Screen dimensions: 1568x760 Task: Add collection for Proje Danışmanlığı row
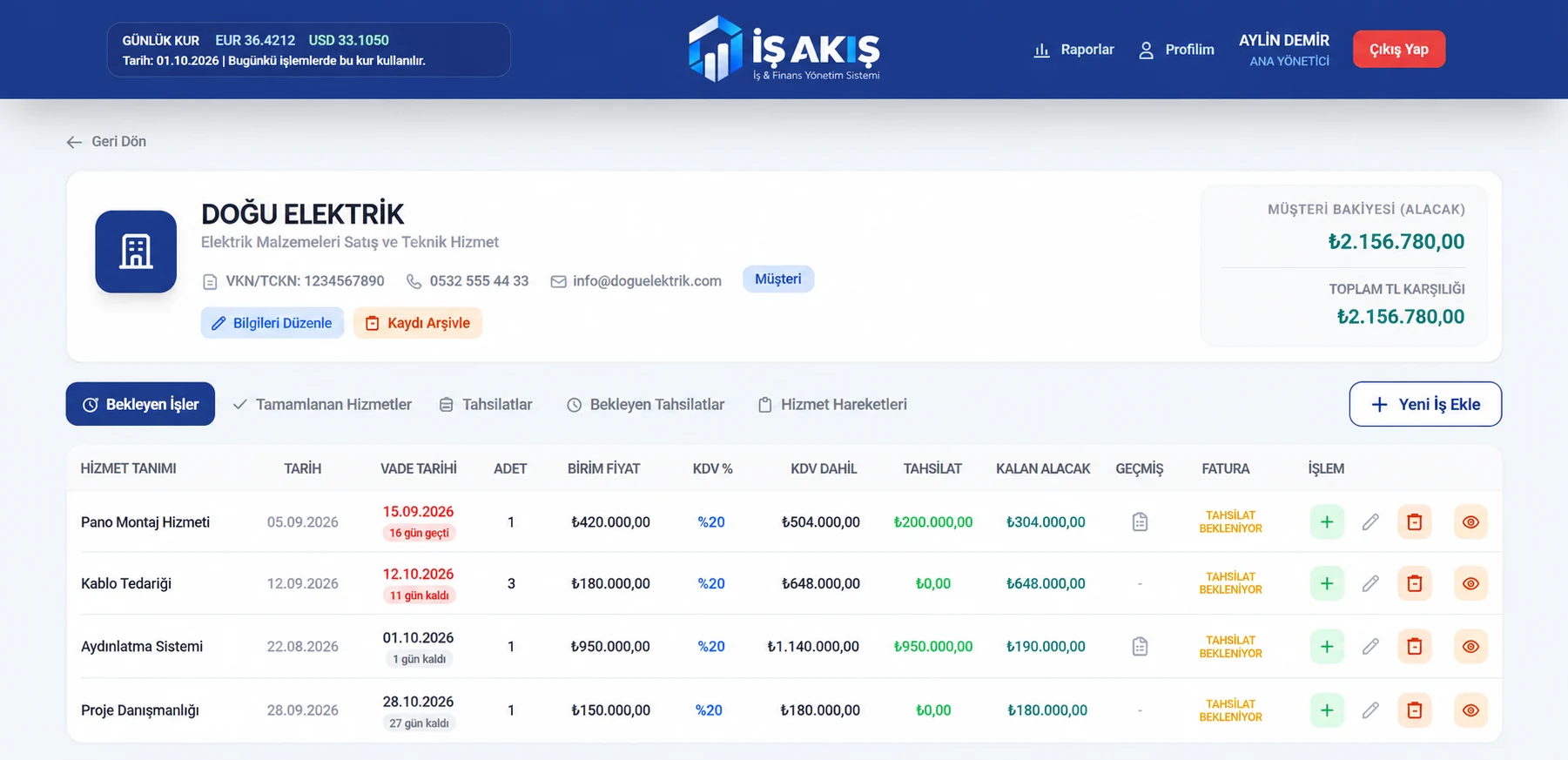tap(1327, 710)
